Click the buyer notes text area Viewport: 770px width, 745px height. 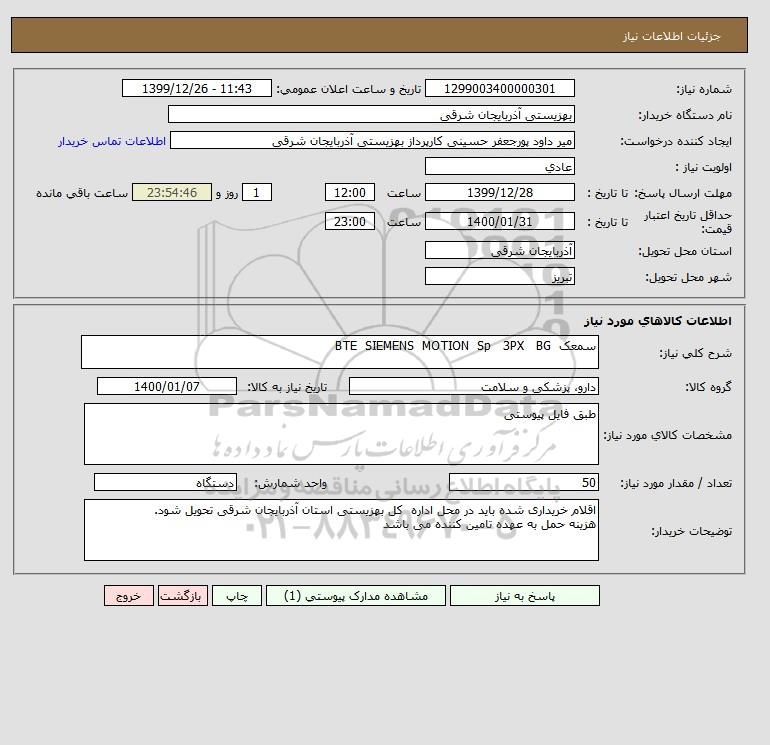tap(341, 530)
